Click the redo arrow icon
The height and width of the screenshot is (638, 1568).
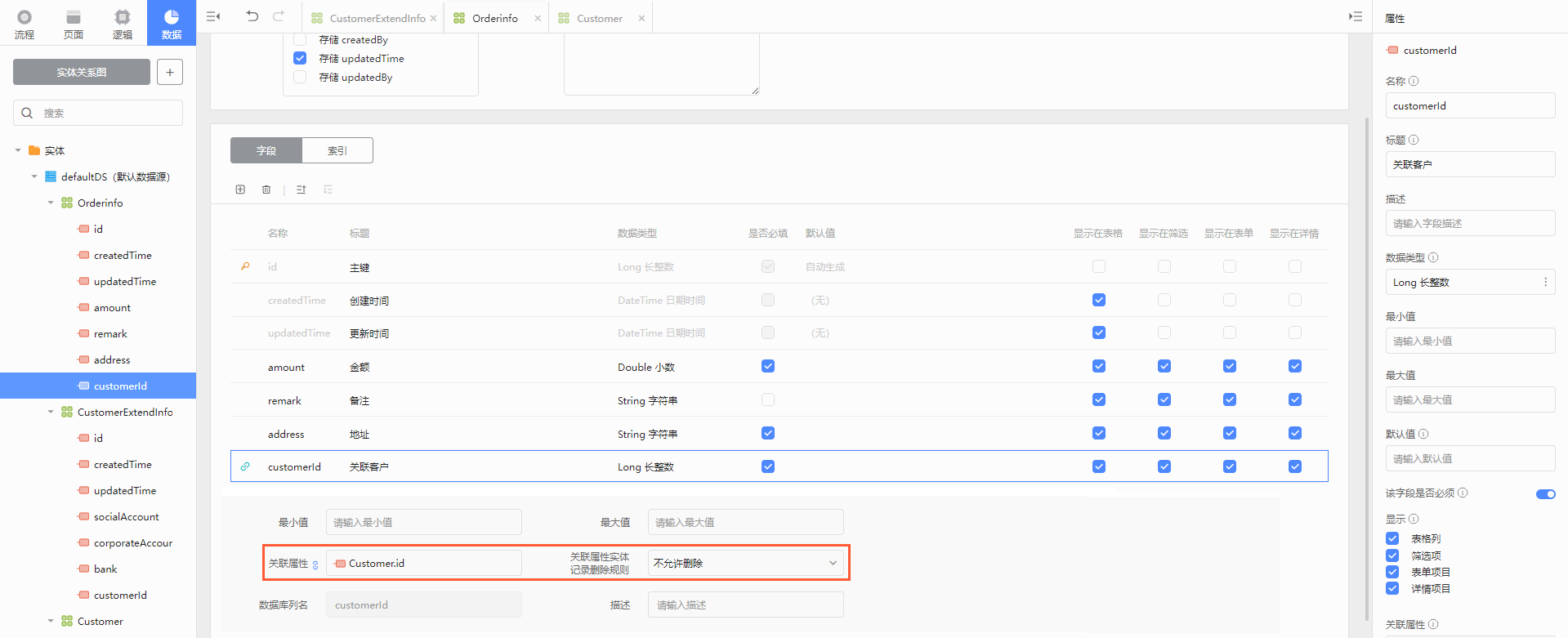pos(279,16)
